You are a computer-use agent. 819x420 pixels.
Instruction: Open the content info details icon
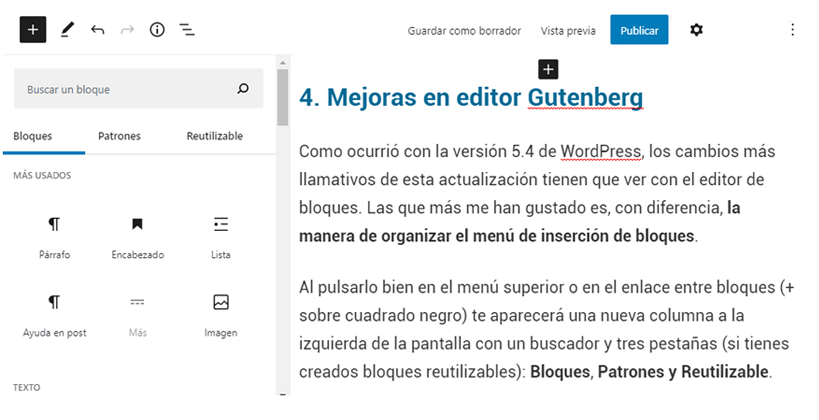click(157, 30)
